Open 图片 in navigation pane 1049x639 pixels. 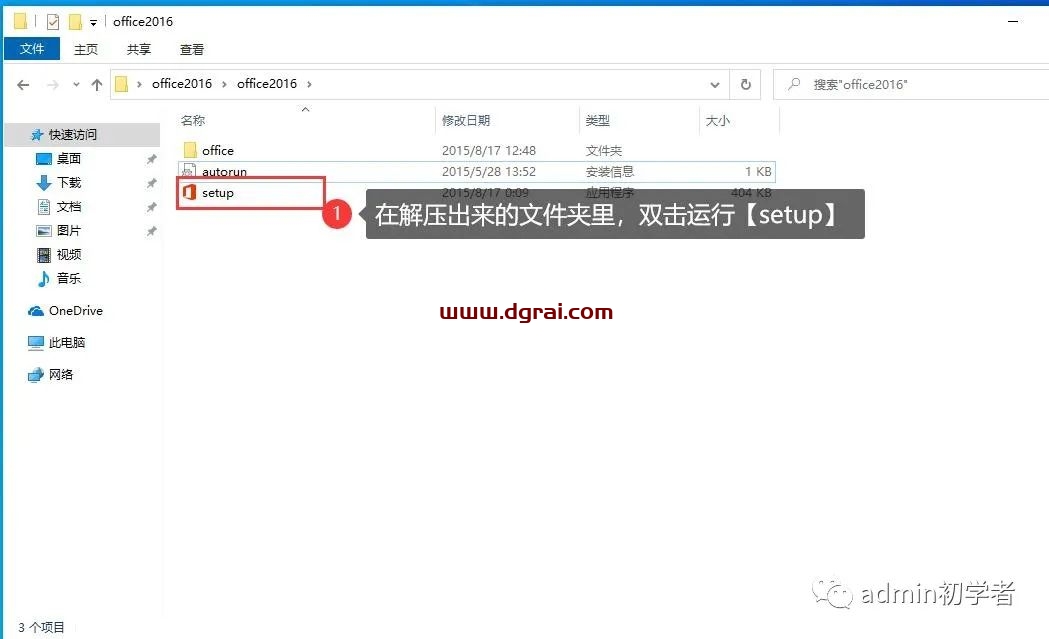(69, 231)
